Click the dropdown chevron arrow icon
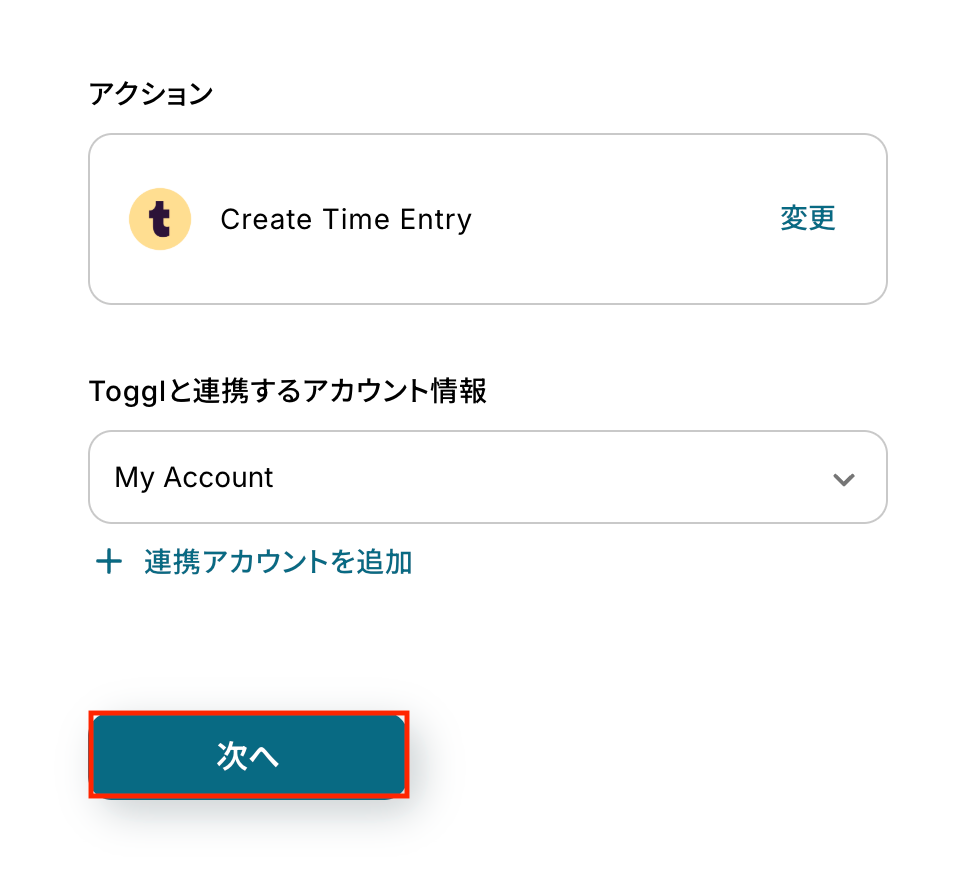The width and height of the screenshot is (968, 882). pyautogui.click(x=843, y=479)
